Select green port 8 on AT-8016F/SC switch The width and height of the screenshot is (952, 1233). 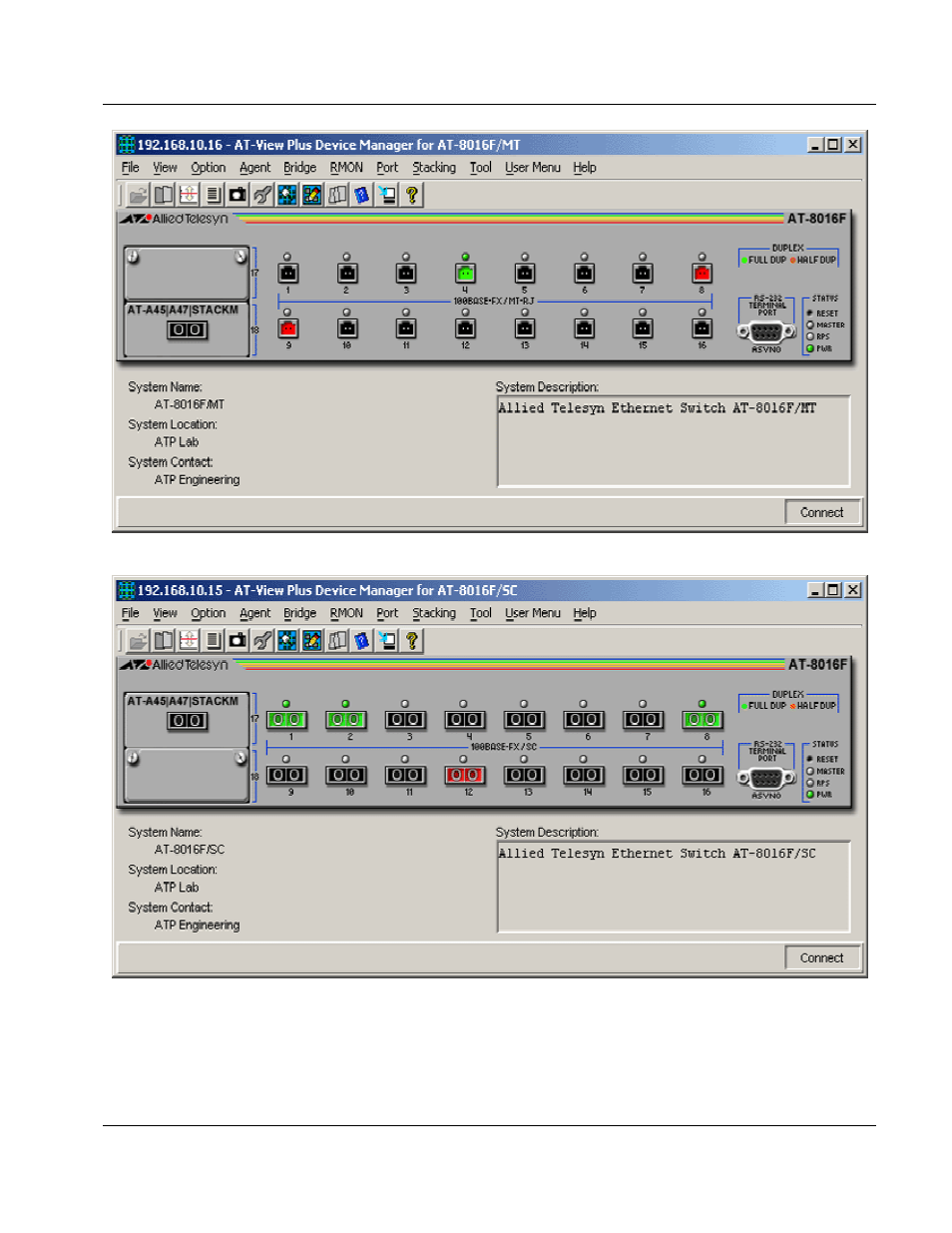pyautogui.click(x=703, y=719)
